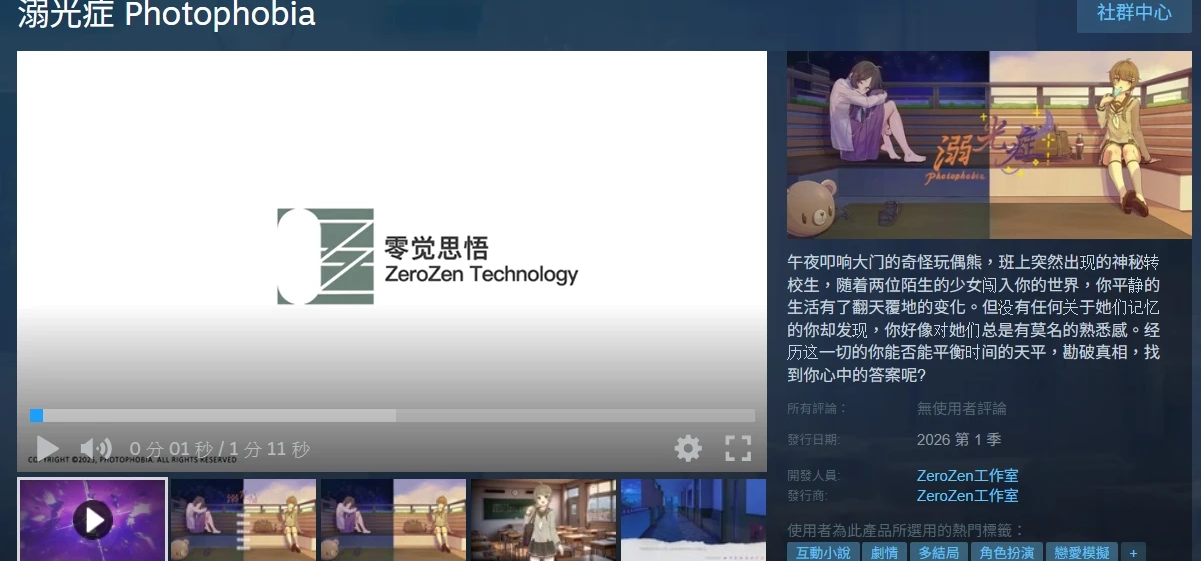Select the blue corridor screenshot thumbnail
This screenshot has width=1201, height=561.
pos(693,520)
